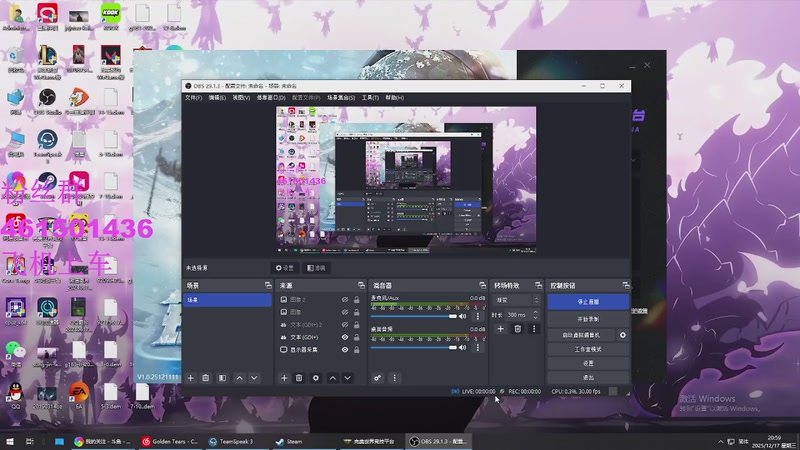Toggle the lock on 图像 2 source

coord(357,300)
